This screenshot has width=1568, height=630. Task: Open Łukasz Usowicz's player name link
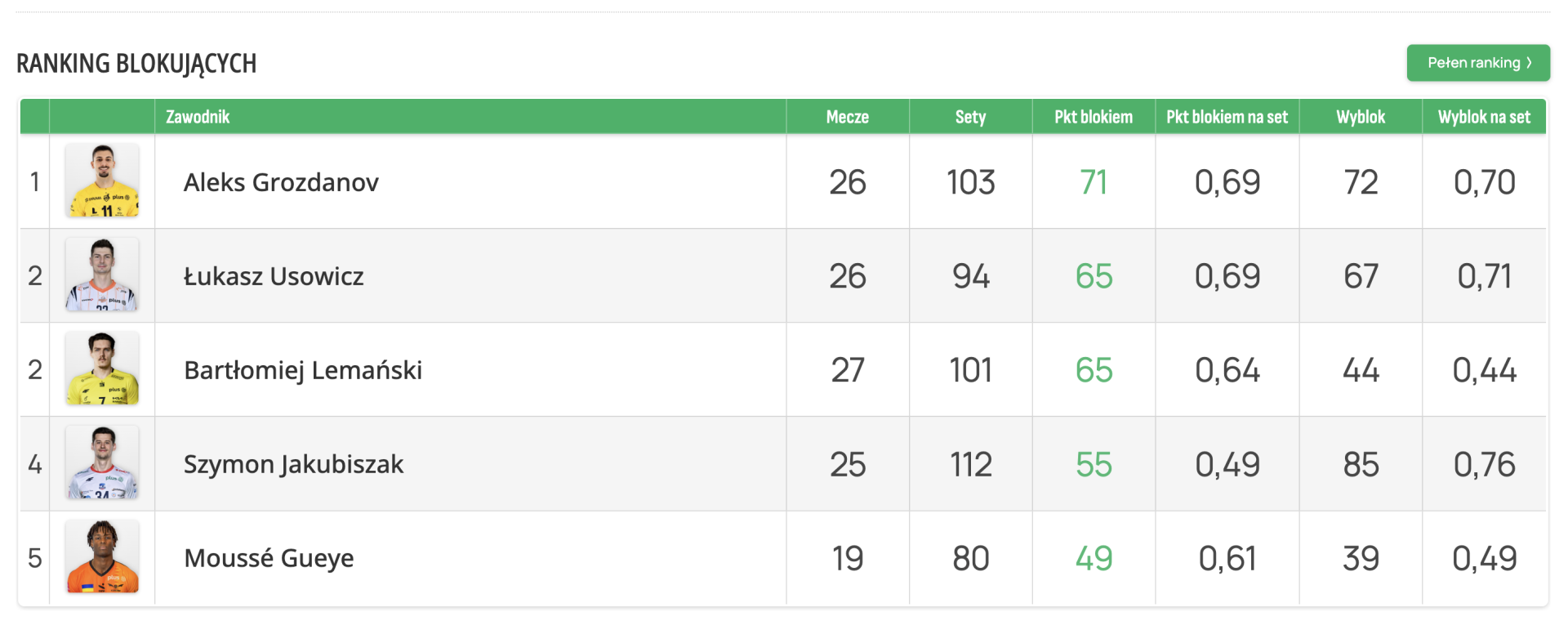coord(274,276)
